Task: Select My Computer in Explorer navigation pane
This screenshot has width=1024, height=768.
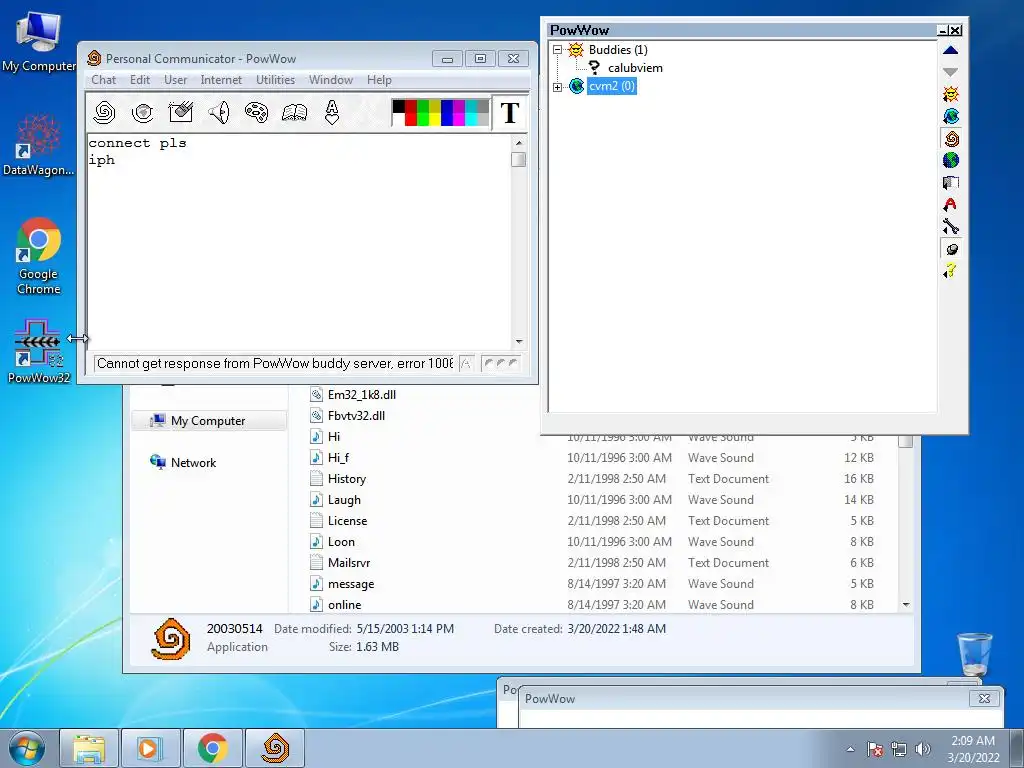Action: (208, 421)
